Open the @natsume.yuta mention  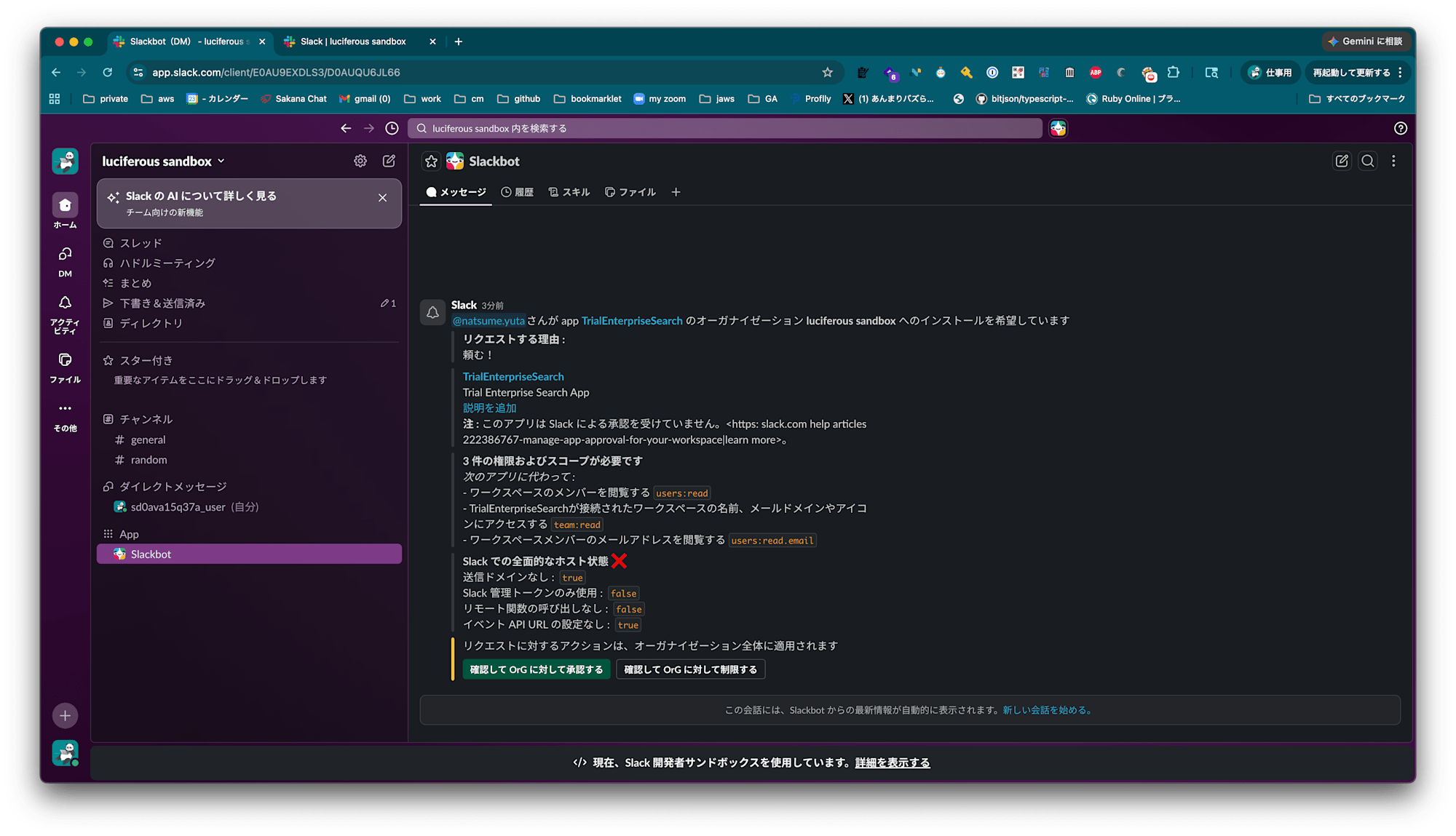coord(488,321)
